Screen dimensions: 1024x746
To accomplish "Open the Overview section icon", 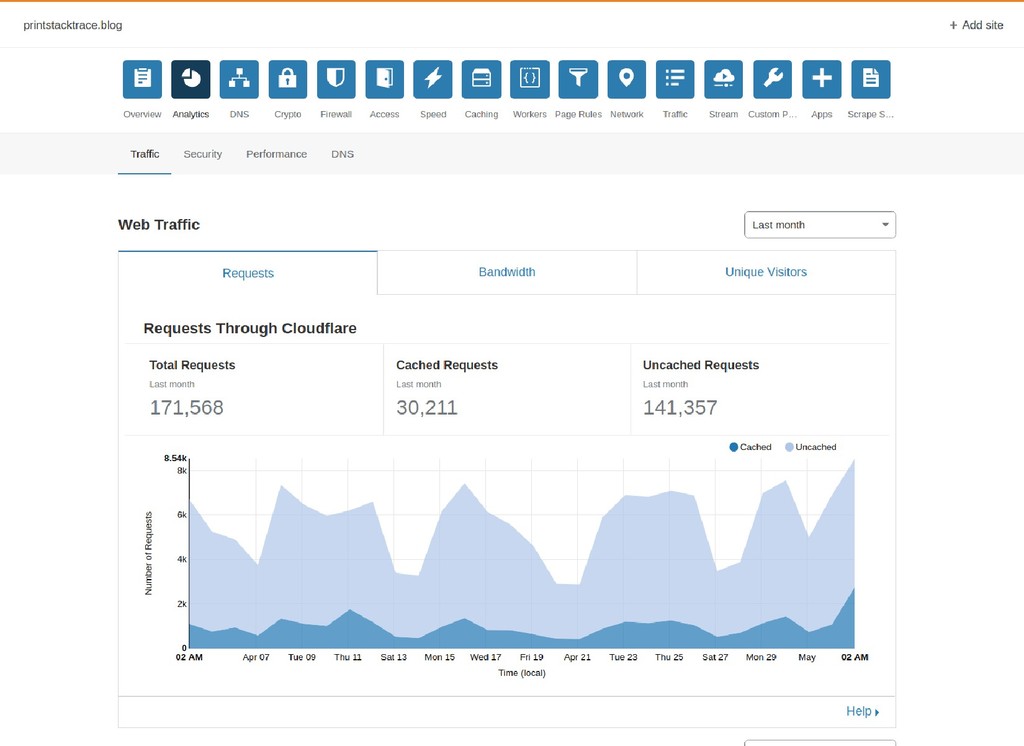I will coord(142,79).
